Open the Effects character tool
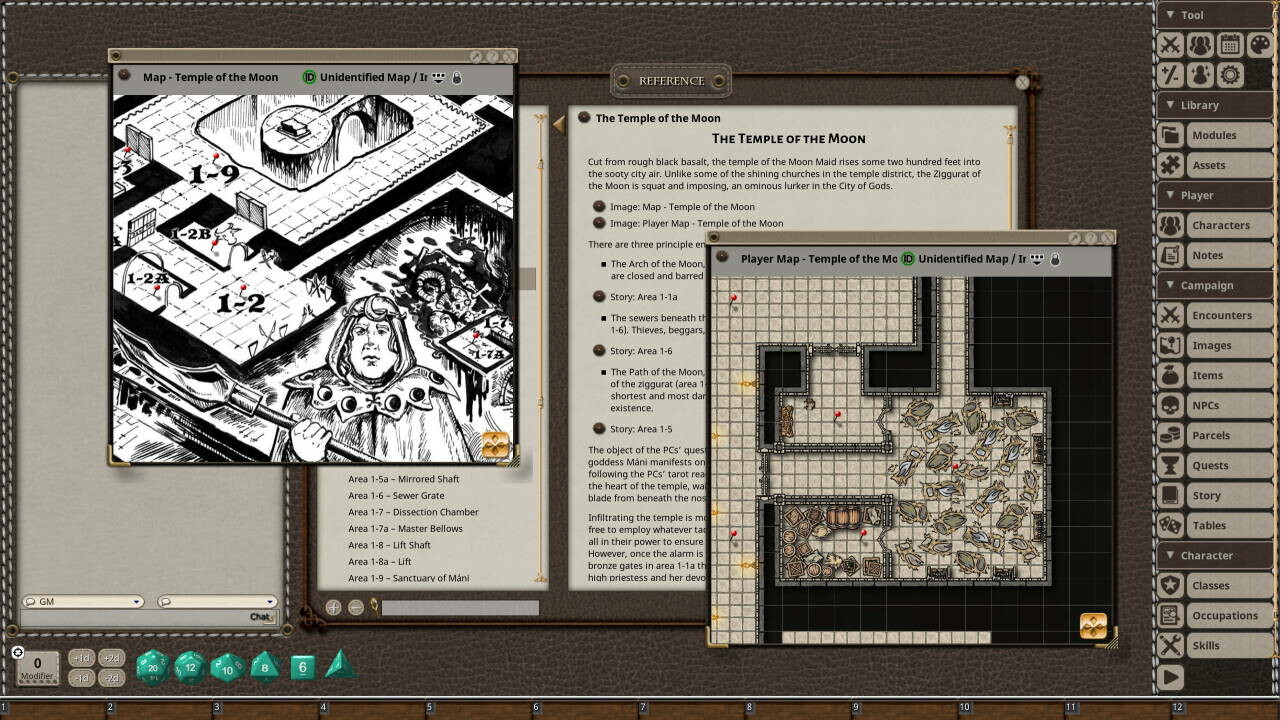 (x=1201, y=74)
